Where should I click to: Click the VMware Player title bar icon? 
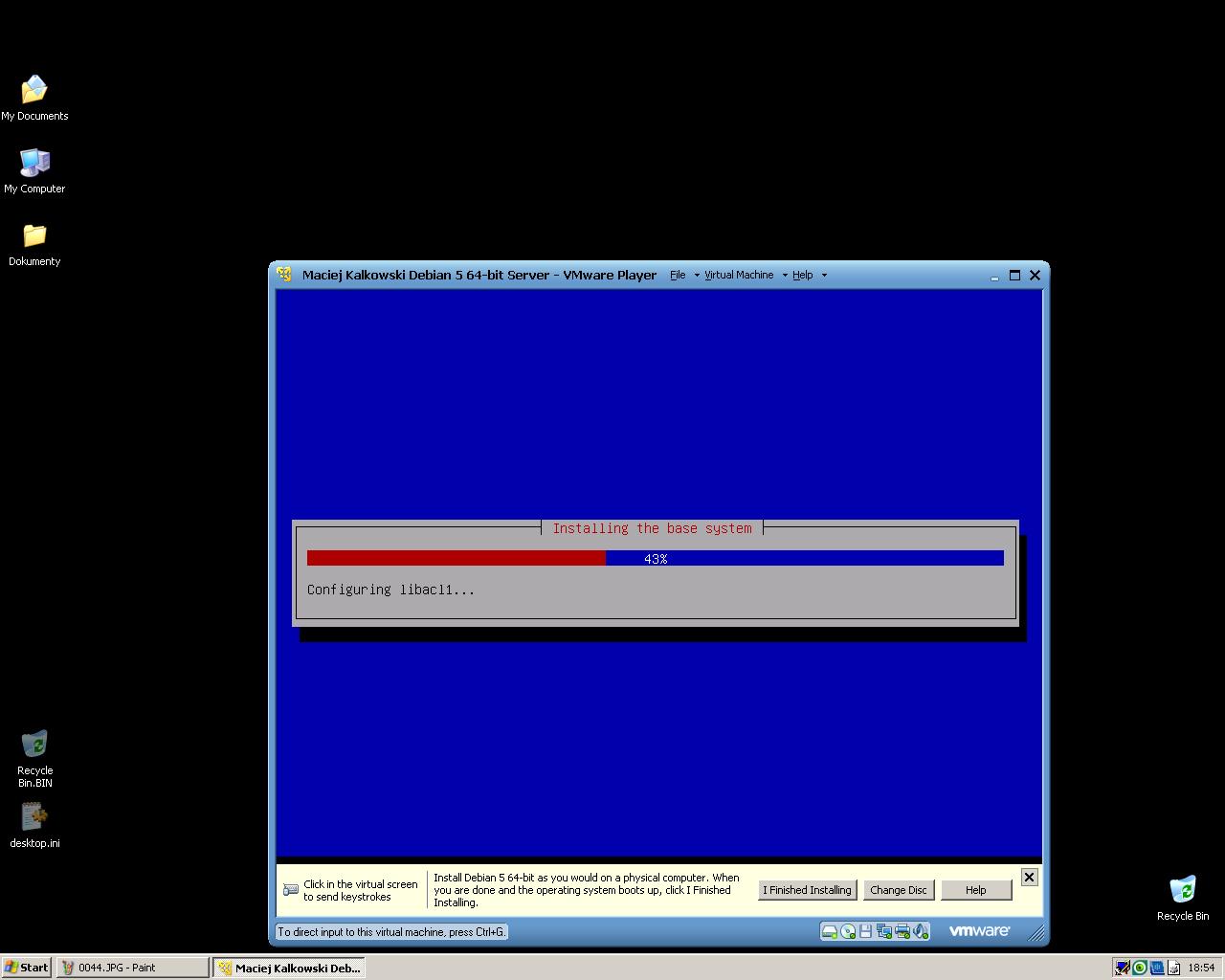284,275
